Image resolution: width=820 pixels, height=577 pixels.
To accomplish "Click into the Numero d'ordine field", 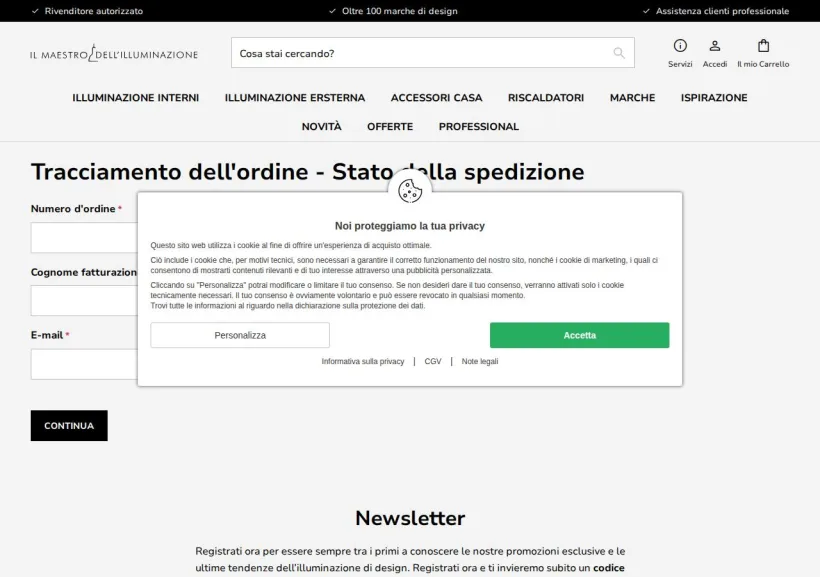I will tap(84, 237).
